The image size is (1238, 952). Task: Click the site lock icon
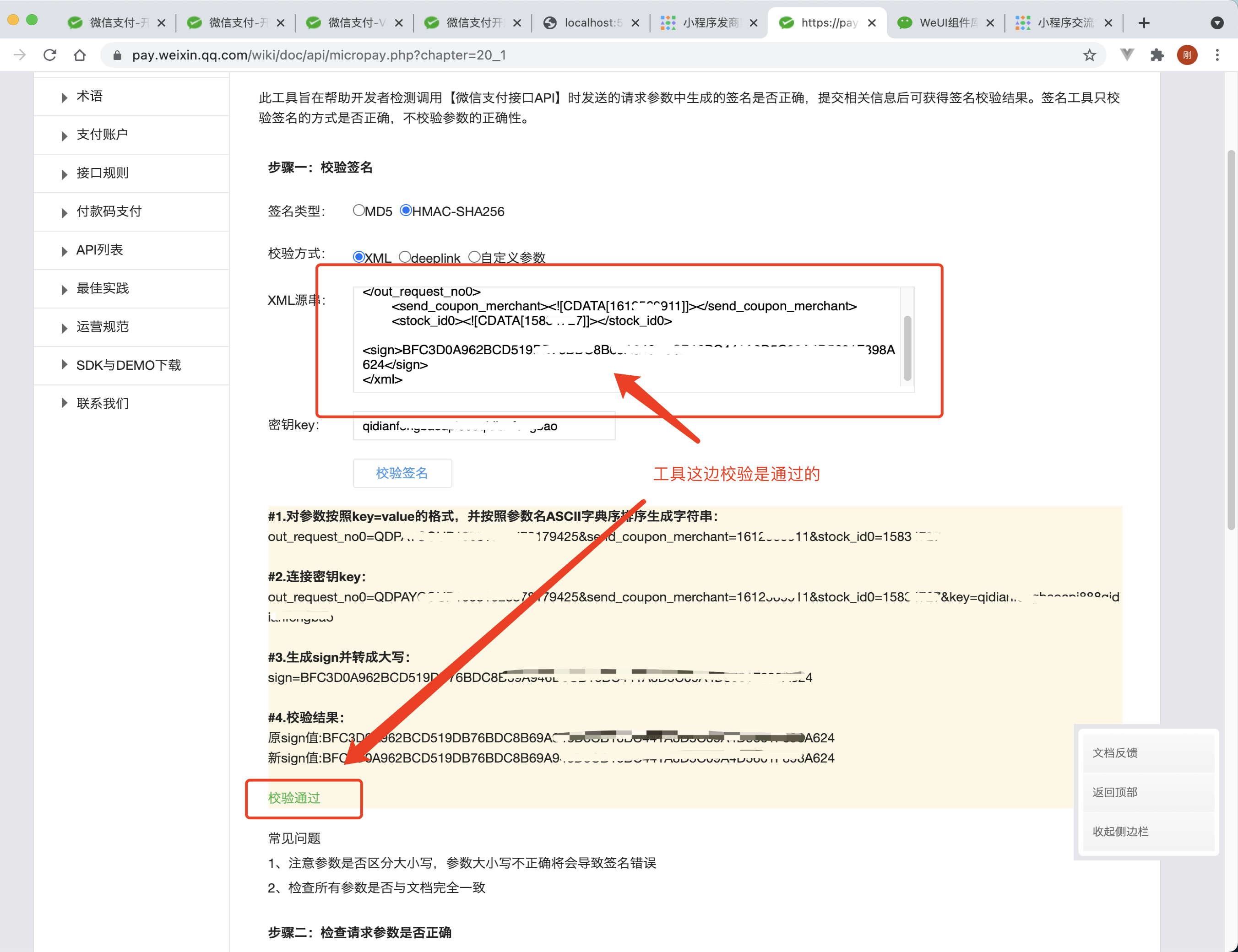[x=117, y=55]
